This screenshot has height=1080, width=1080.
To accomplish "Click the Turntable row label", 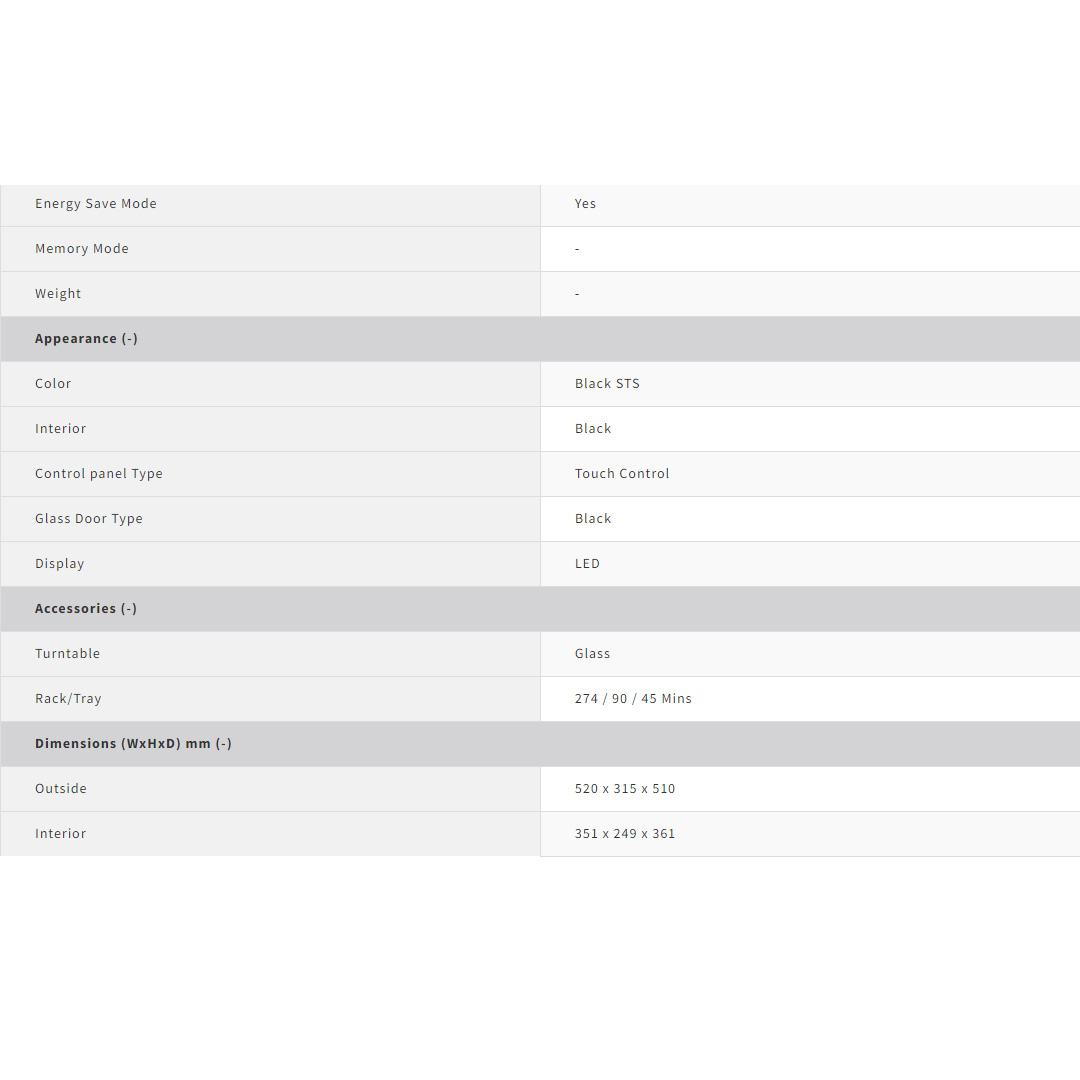I will tap(68, 654).
